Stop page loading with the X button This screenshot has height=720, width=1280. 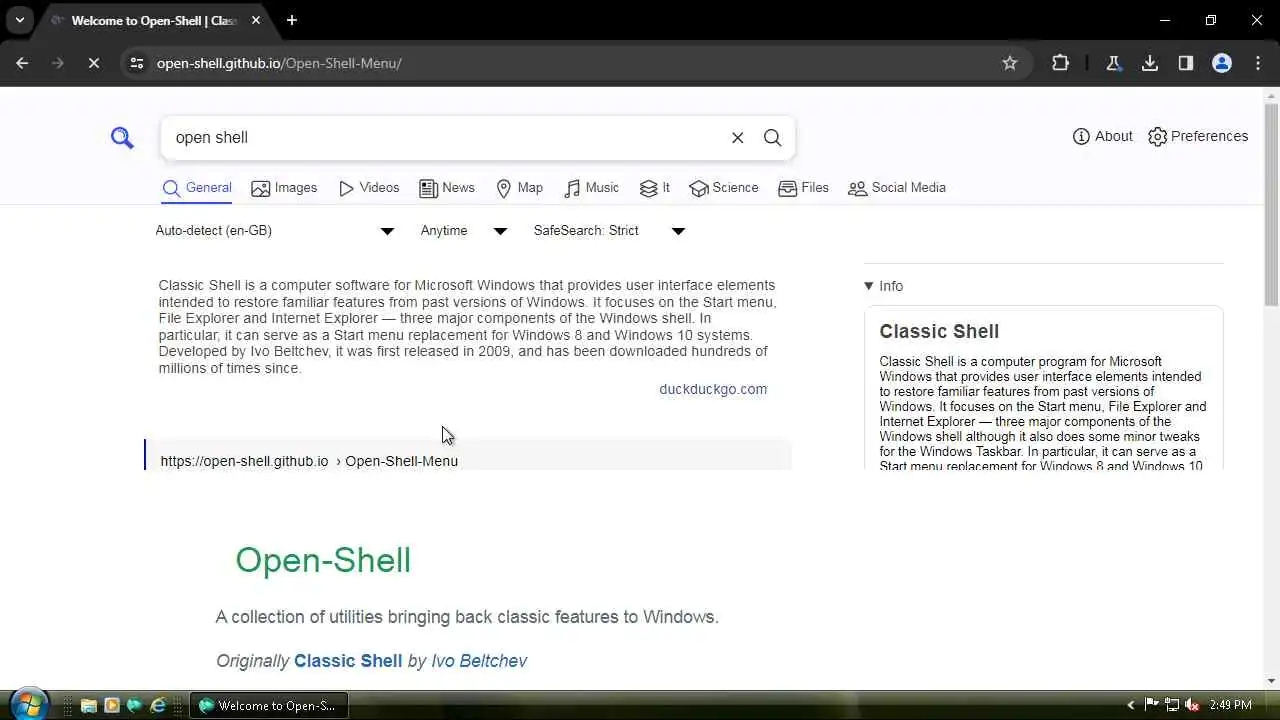pyautogui.click(x=93, y=63)
